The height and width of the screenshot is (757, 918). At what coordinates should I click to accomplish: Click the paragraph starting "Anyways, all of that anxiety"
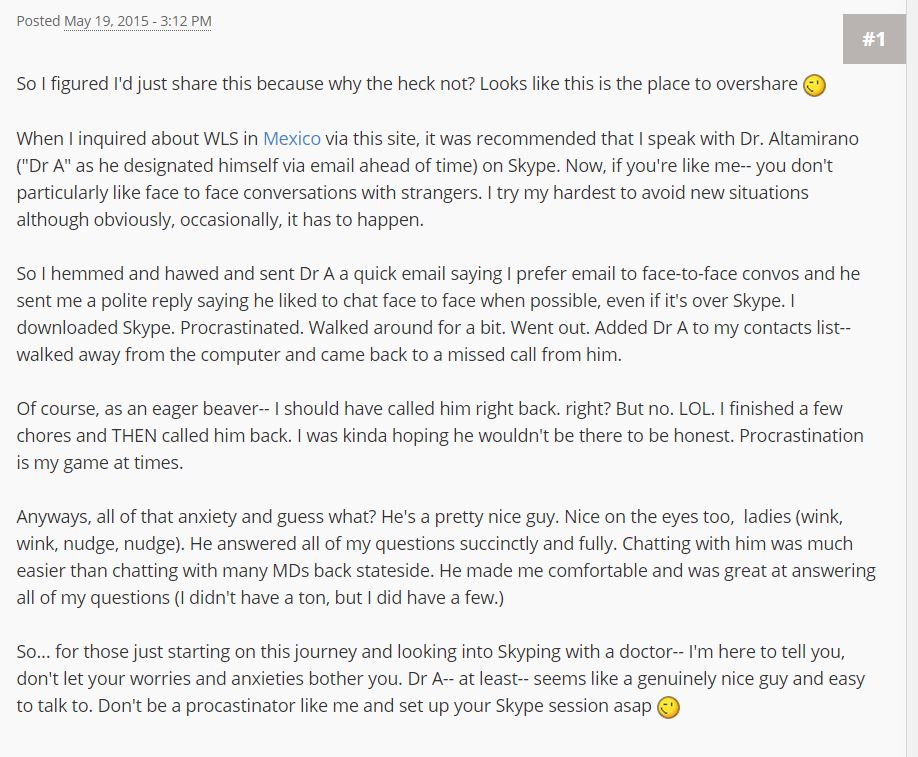[446, 557]
